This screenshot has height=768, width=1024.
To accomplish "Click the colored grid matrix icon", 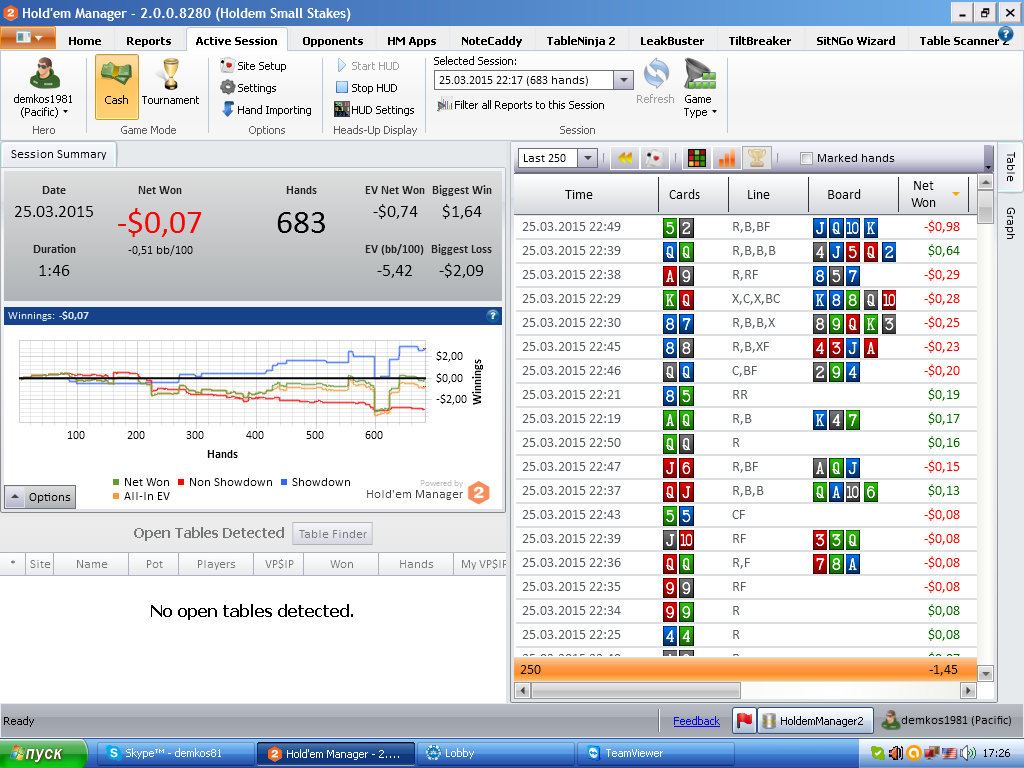I will tap(697, 158).
